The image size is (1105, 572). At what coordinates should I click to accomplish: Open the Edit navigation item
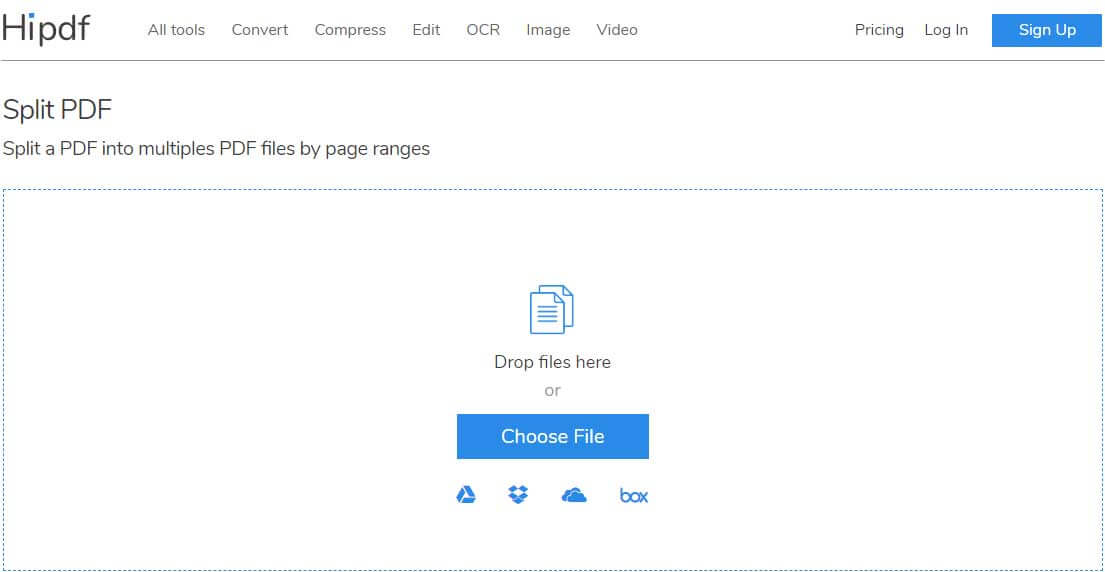pyautogui.click(x=426, y=30)
